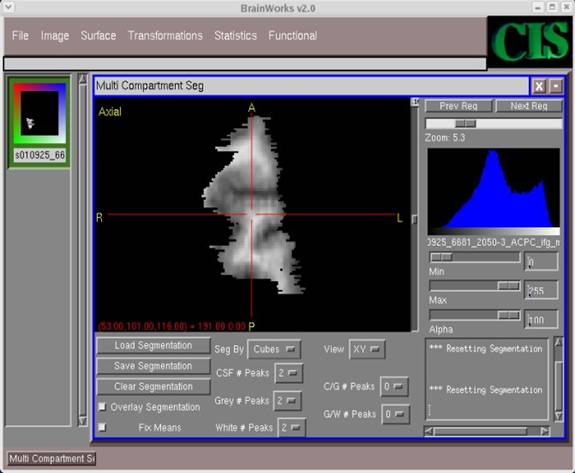Click the up arrow on the image list scrollbar

click(x=83, y=79)
